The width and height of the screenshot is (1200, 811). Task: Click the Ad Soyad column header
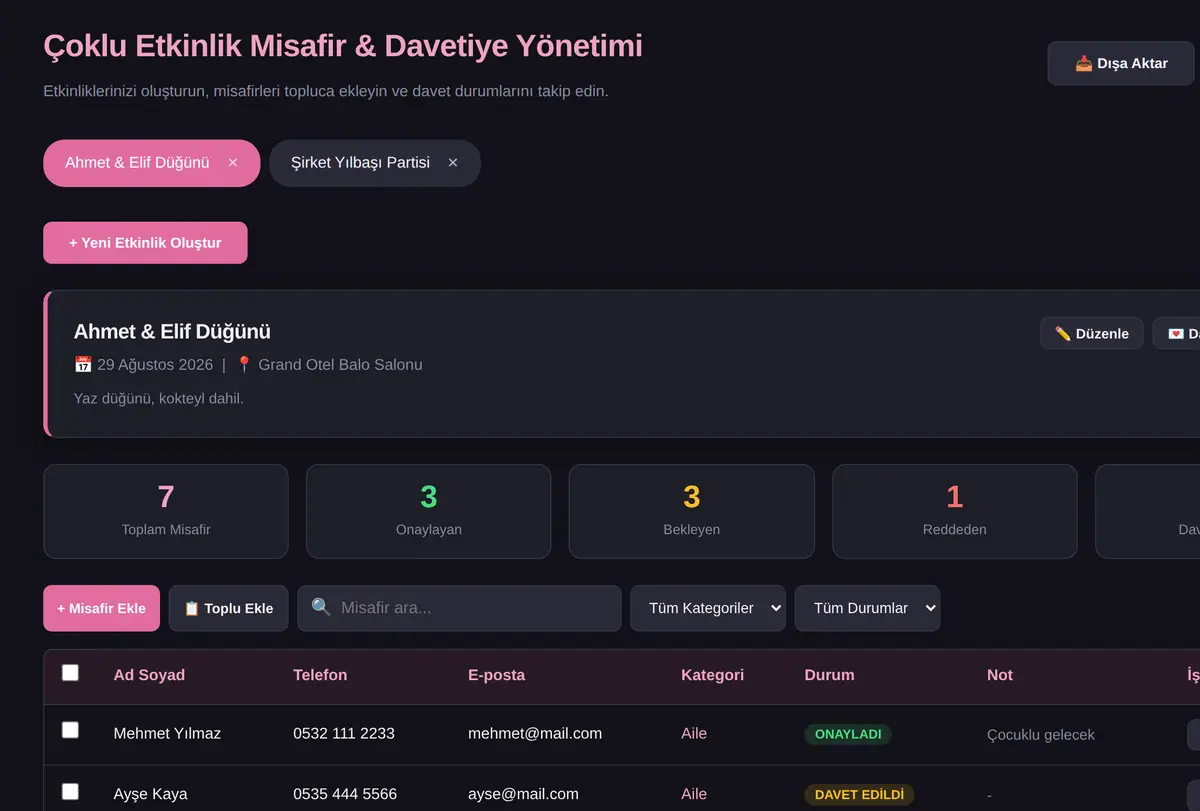[x=149, y=675]
